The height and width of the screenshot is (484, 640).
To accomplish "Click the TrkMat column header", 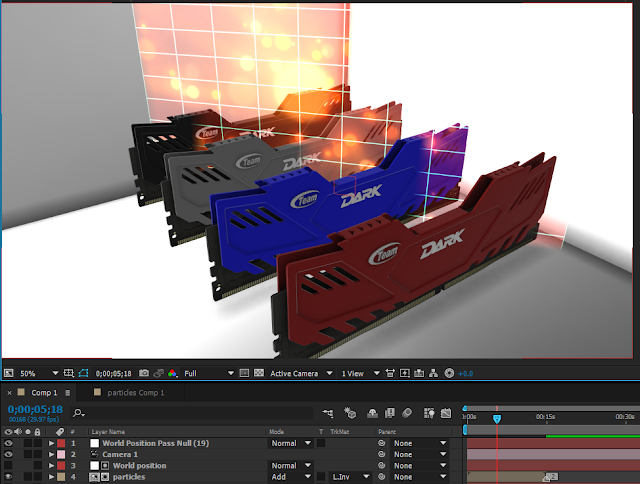I will pos(339,432).
